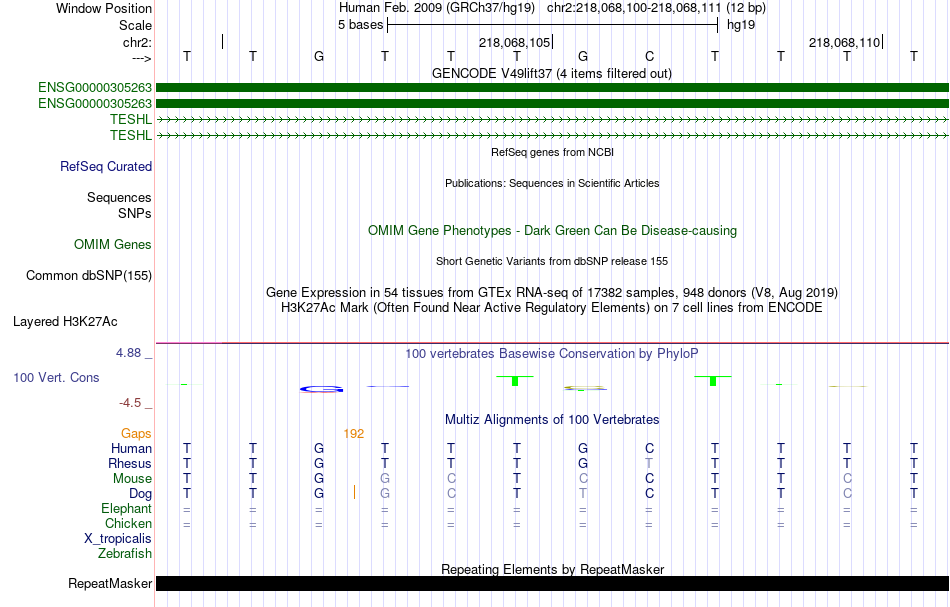Select the Human species label

click(x=131, y=448)
